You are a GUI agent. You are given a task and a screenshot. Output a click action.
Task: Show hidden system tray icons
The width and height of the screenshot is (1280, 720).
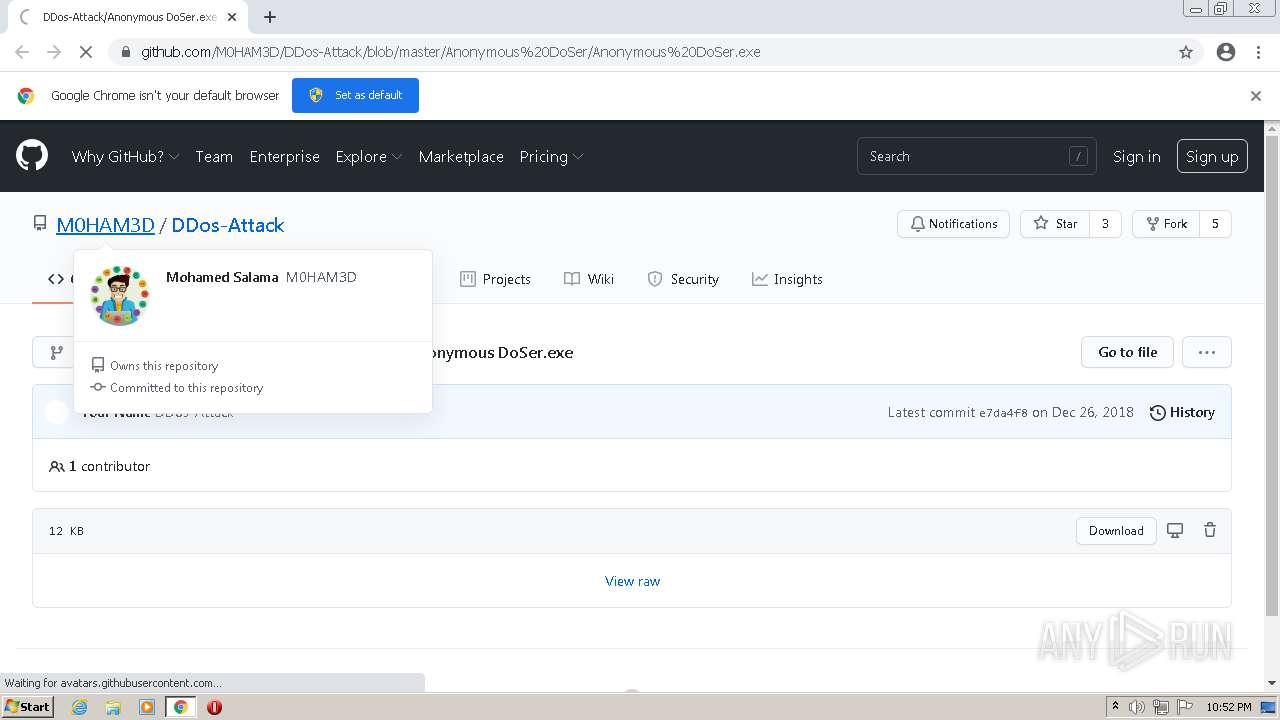click(x=1115, y=707)
